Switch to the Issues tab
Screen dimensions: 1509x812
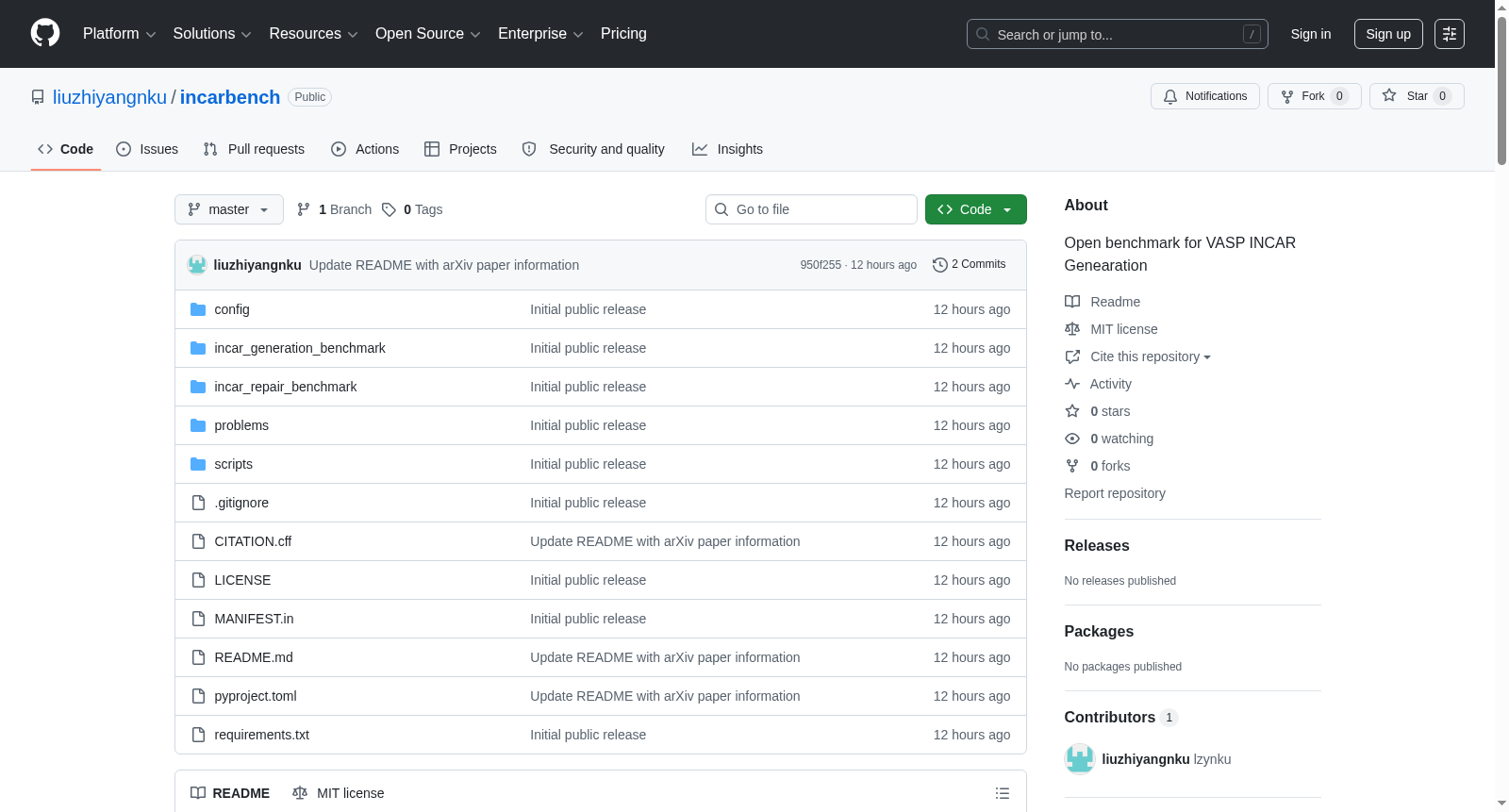tap(147, 149)
